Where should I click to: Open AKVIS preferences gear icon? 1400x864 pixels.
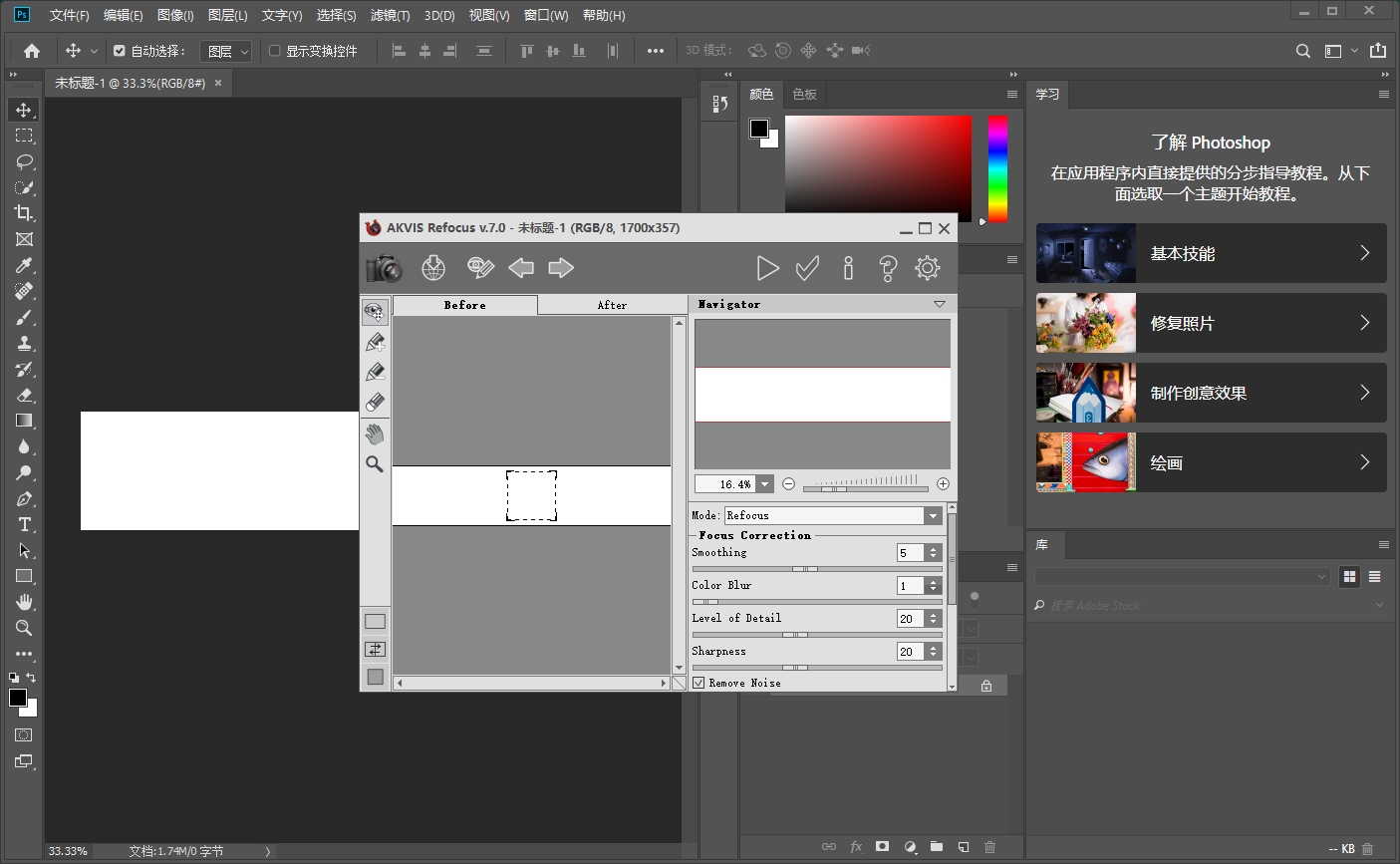(x=928, y=267)
